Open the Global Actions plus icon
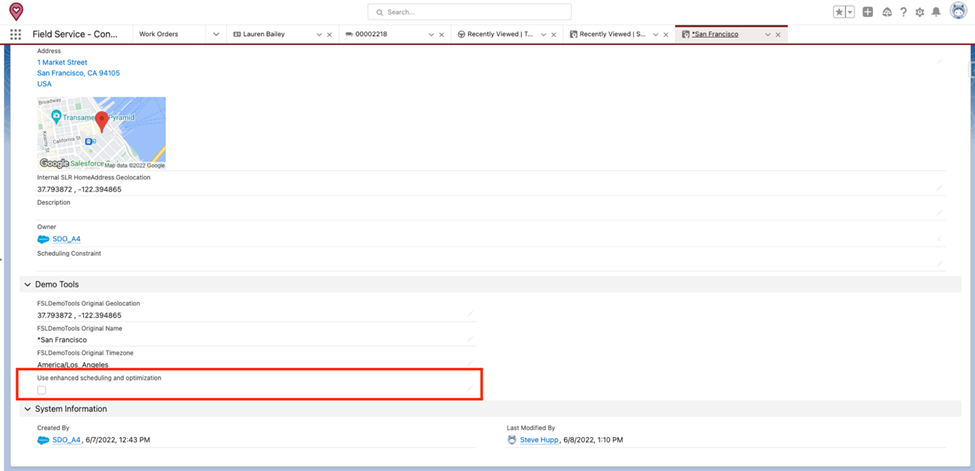 click(x=868, y=12)
